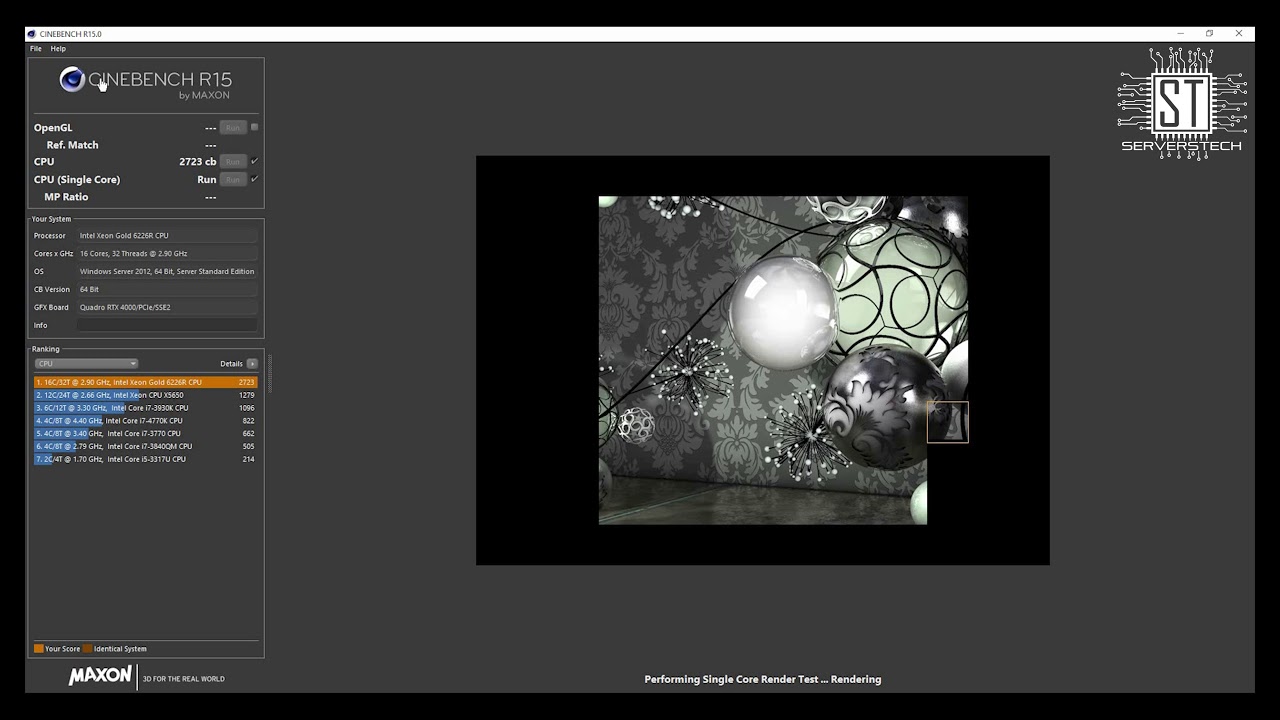
Task: Click the Cinebench sphere logo icon
Action: [x=72, y=79]
